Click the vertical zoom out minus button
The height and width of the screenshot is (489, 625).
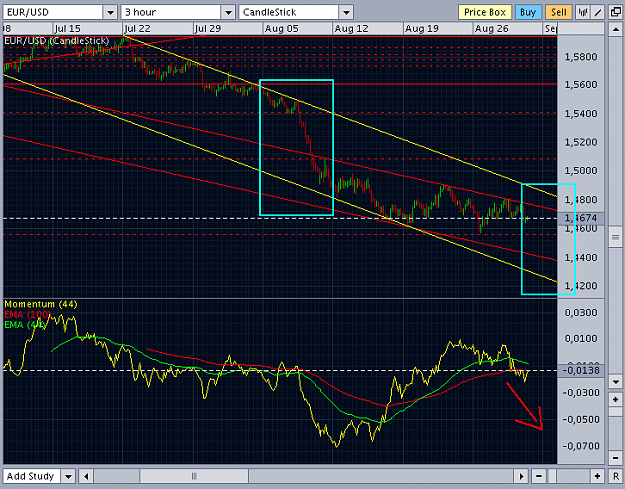point(615,457)
